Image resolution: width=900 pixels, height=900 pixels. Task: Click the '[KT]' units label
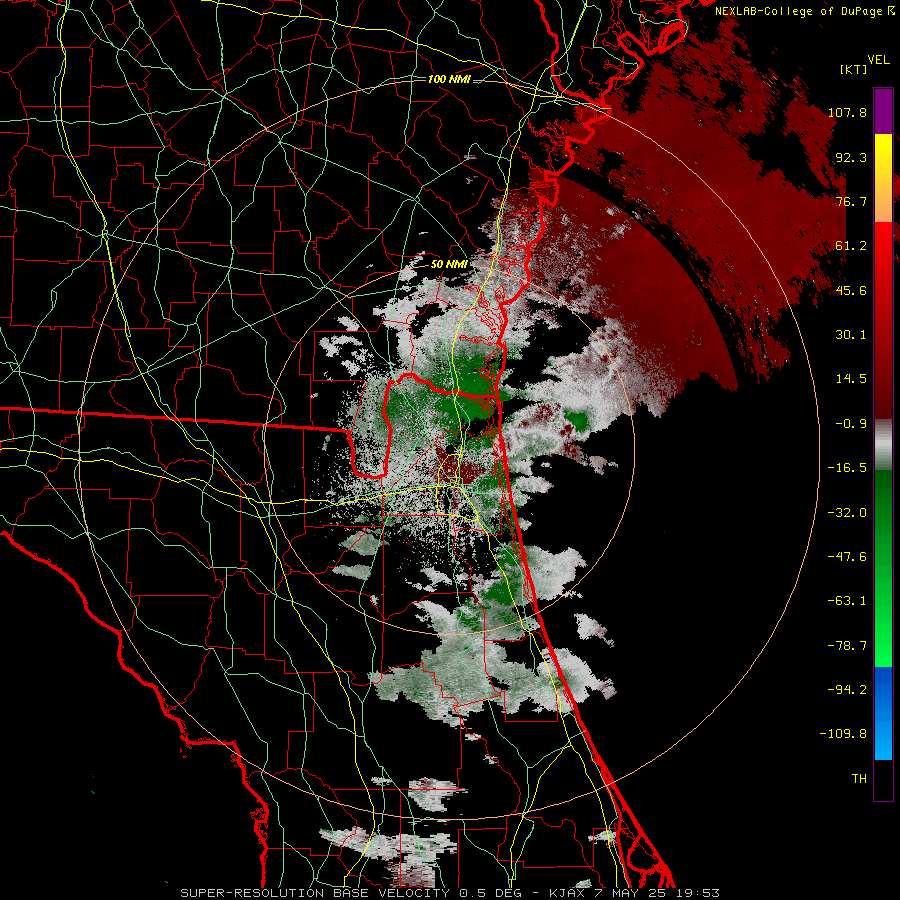coord(853,69)
